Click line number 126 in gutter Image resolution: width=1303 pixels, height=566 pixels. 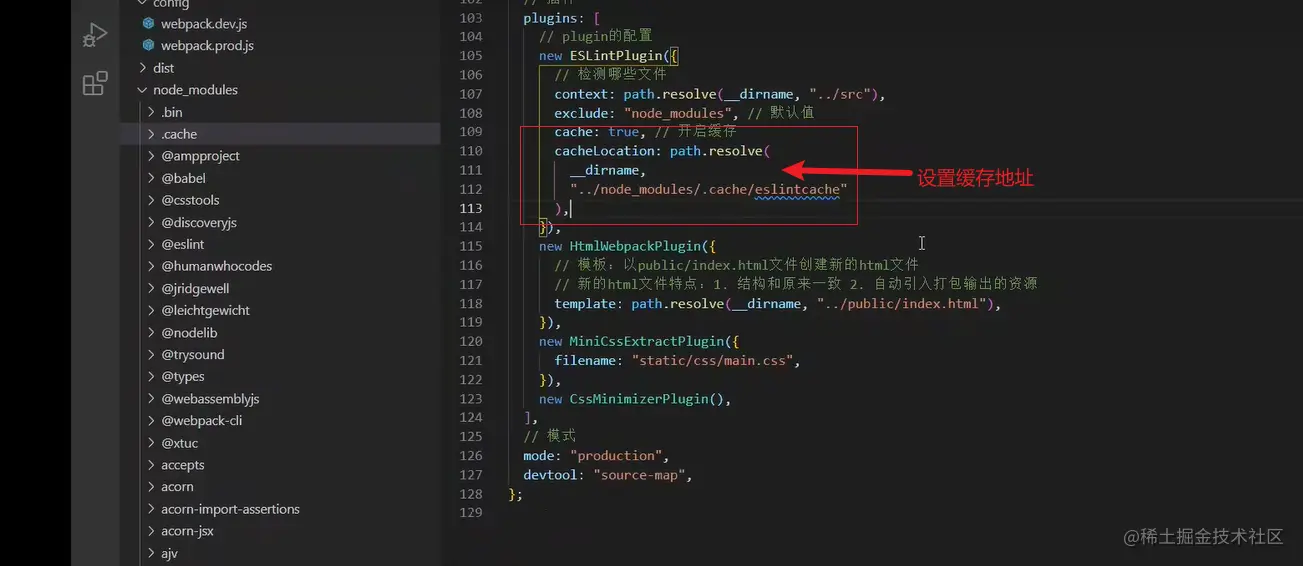tap(470, 455)
